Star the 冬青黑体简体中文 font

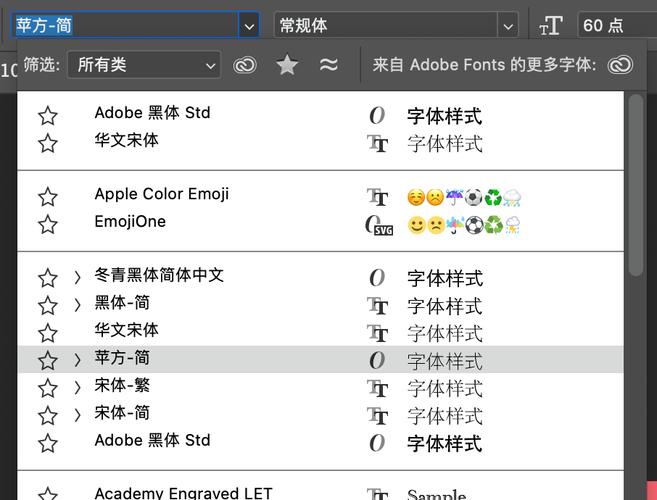tap(48, 278)
